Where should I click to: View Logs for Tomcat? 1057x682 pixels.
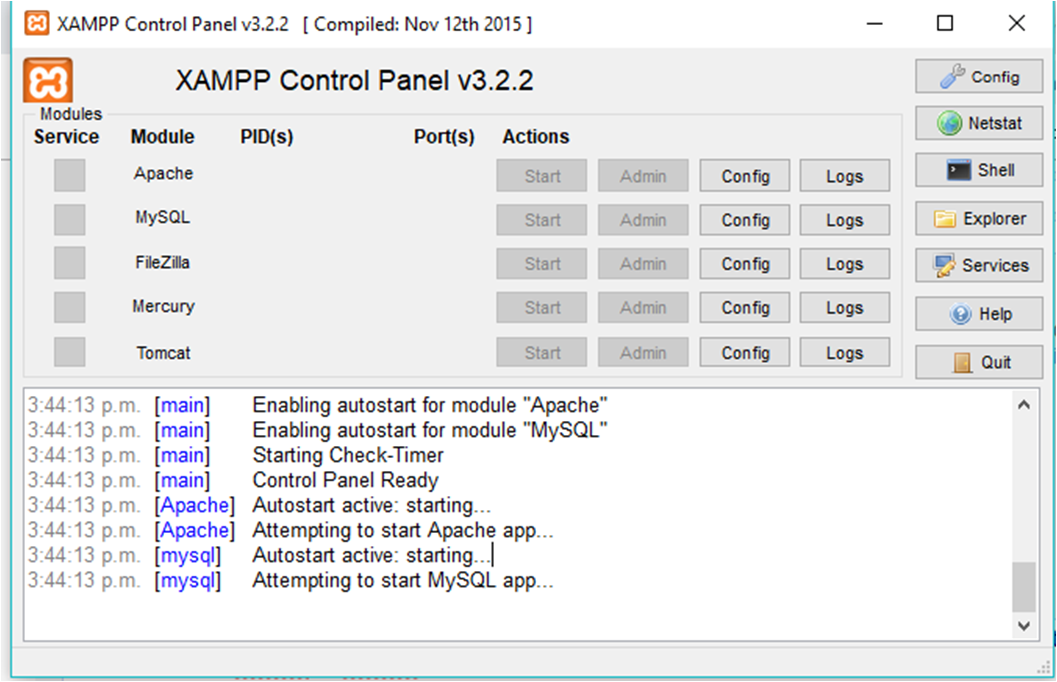pyautogui.click(x=845, y=352)
